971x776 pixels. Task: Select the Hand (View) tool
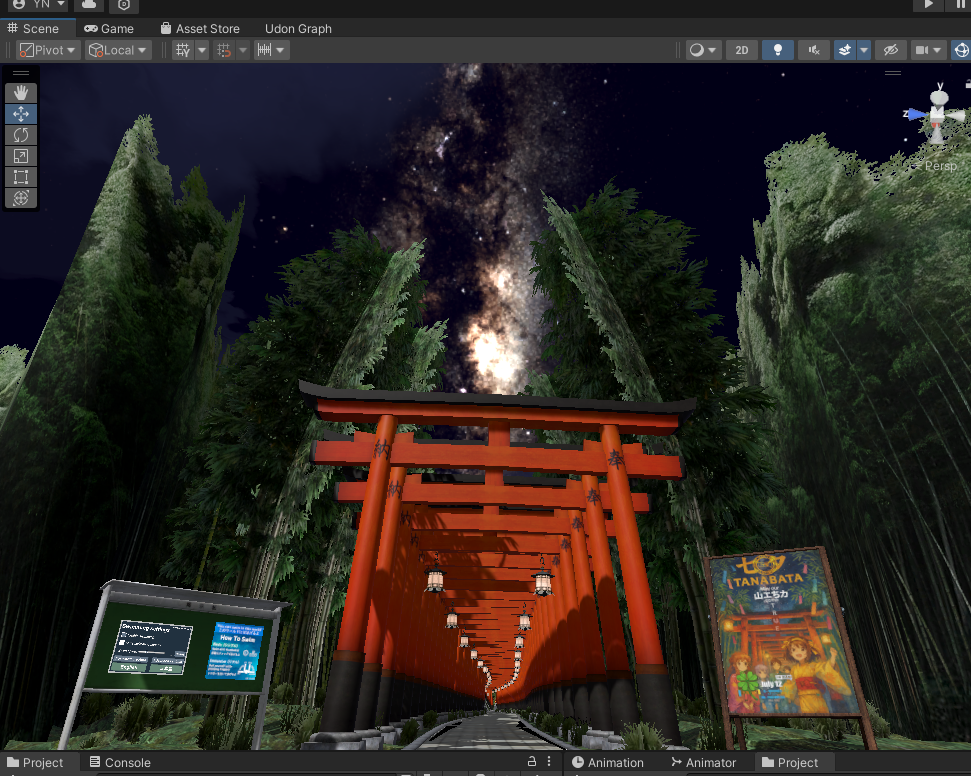[x=21, y=93]
